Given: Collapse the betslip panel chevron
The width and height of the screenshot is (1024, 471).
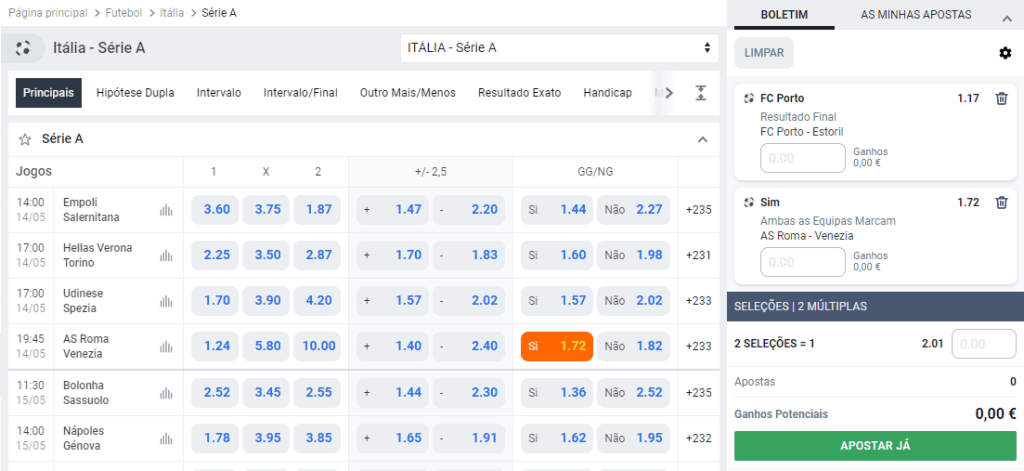Looking at the screenshot, I should 1006,16.
